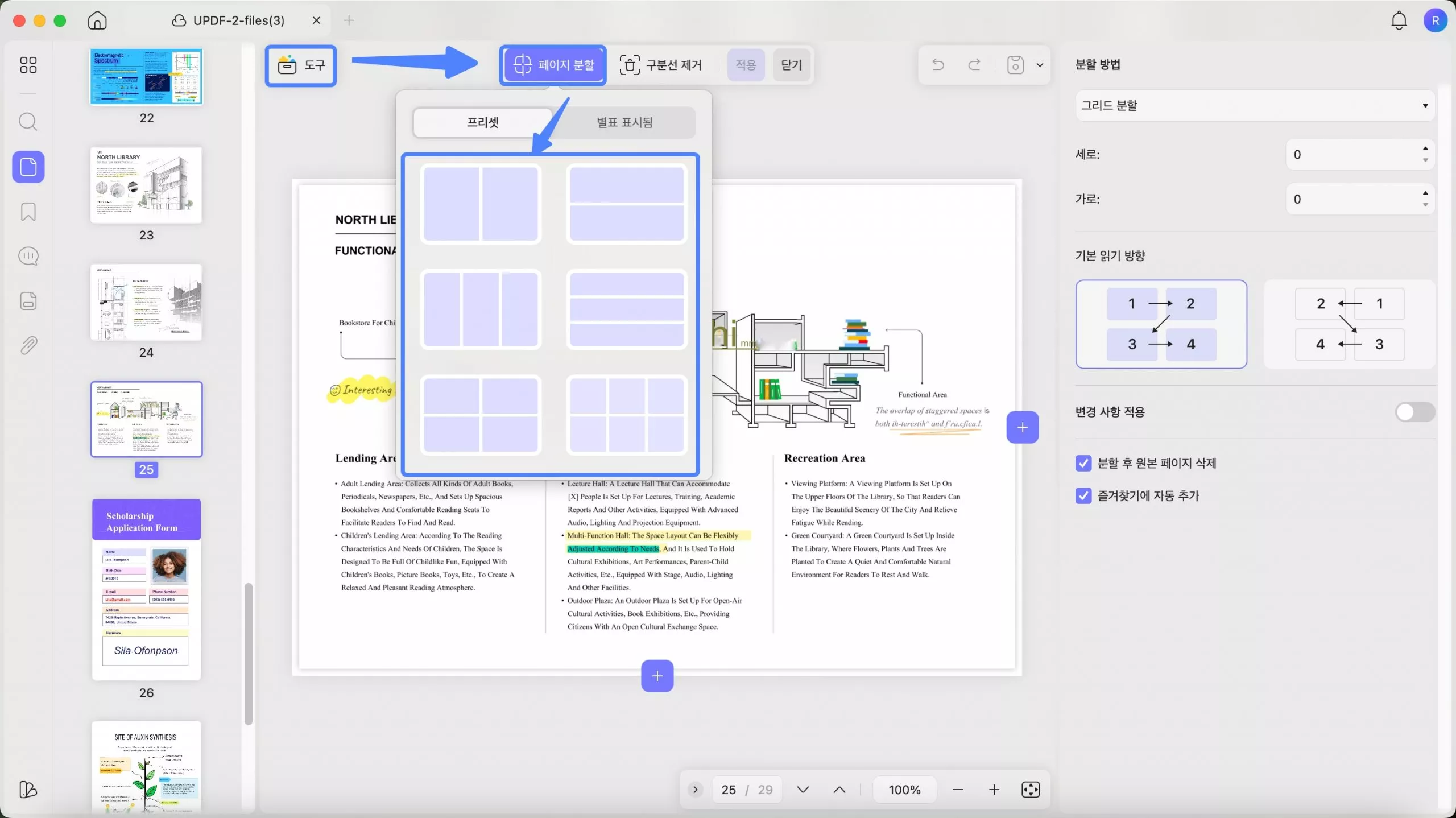This screenshot has width=1456, height=818.
Task: Uncheck 분할 후 원본 페이지 삭제 checkbox
Action: (x=1083, y=463)
